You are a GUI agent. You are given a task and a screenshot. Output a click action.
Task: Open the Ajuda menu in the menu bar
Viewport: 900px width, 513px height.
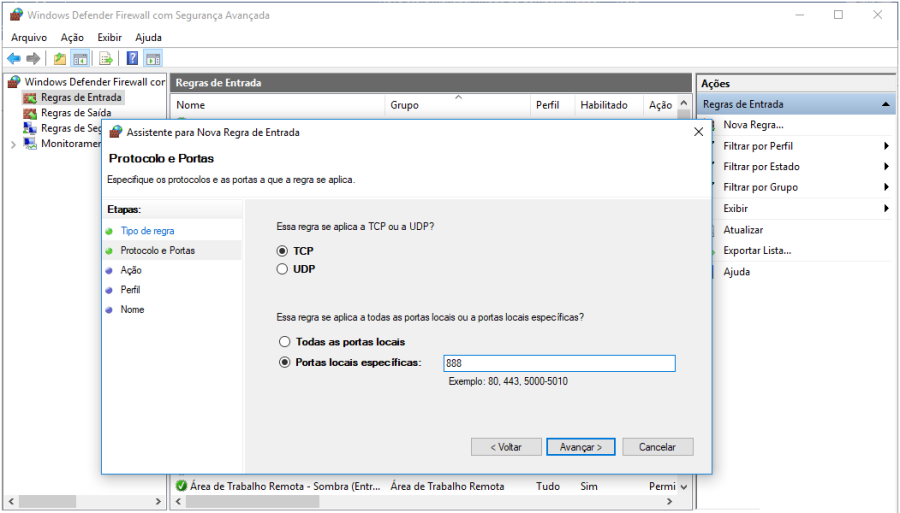tap(148, 37)
